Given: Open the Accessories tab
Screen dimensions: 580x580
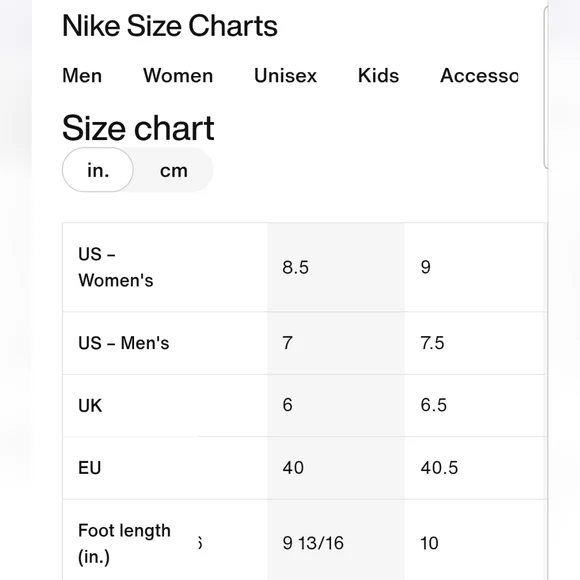Looking at the screenshot, I should click(x=479, y=76).
